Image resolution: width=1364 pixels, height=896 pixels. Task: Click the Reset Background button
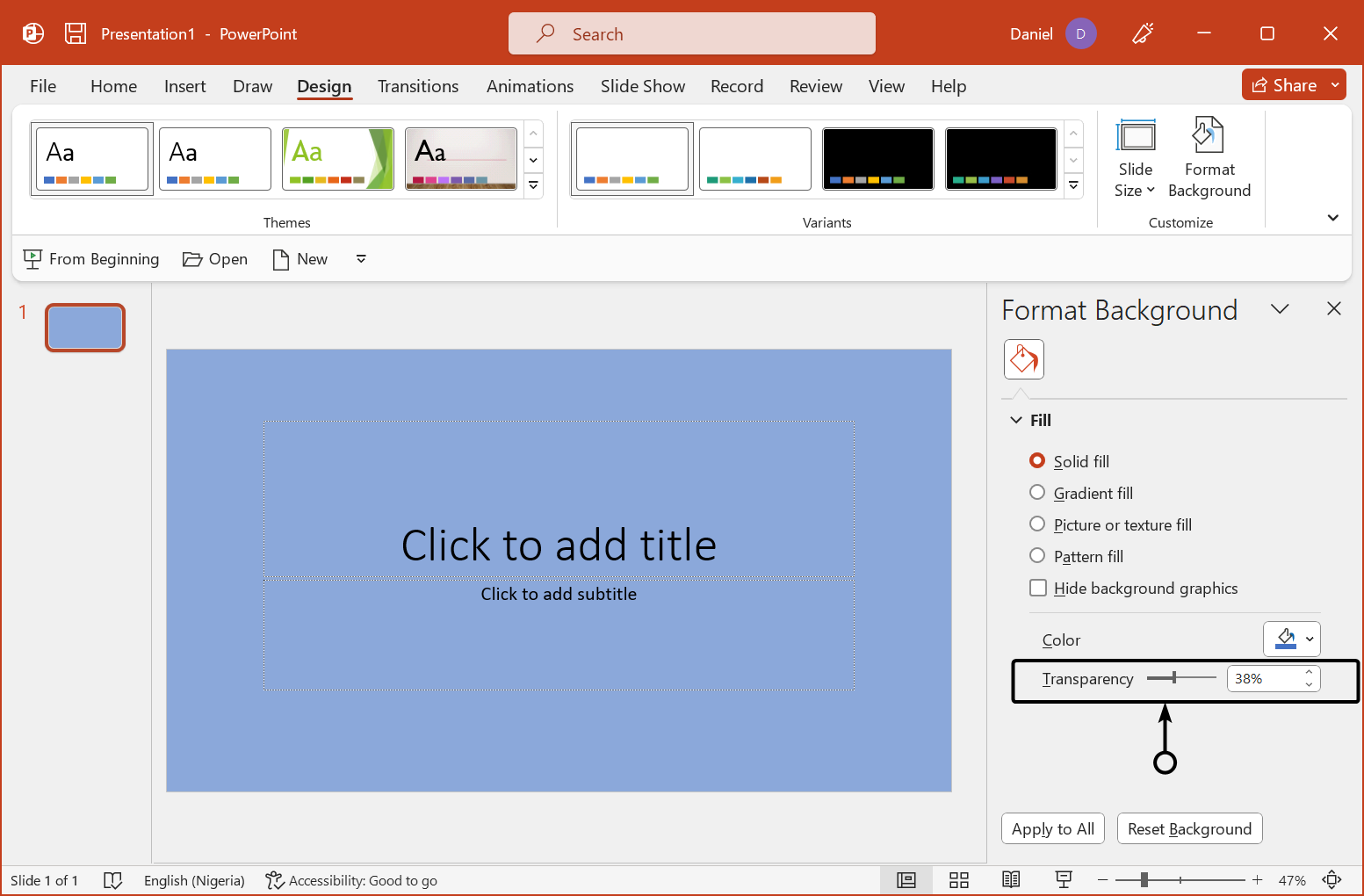click(1189, 828)
